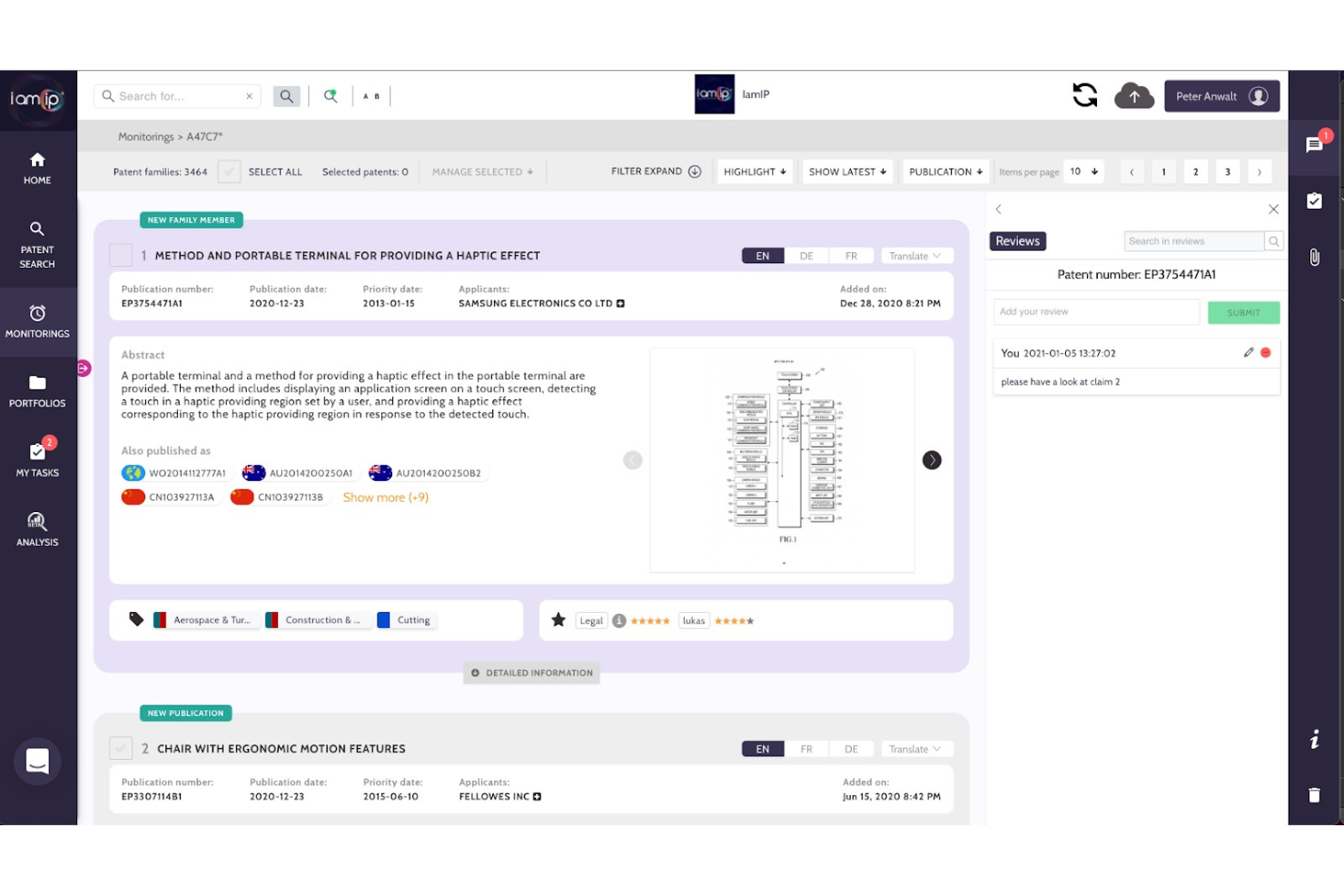Change items per page dropdown
Viewport: 1344px width, 896px height.
tap(1083, 172)
